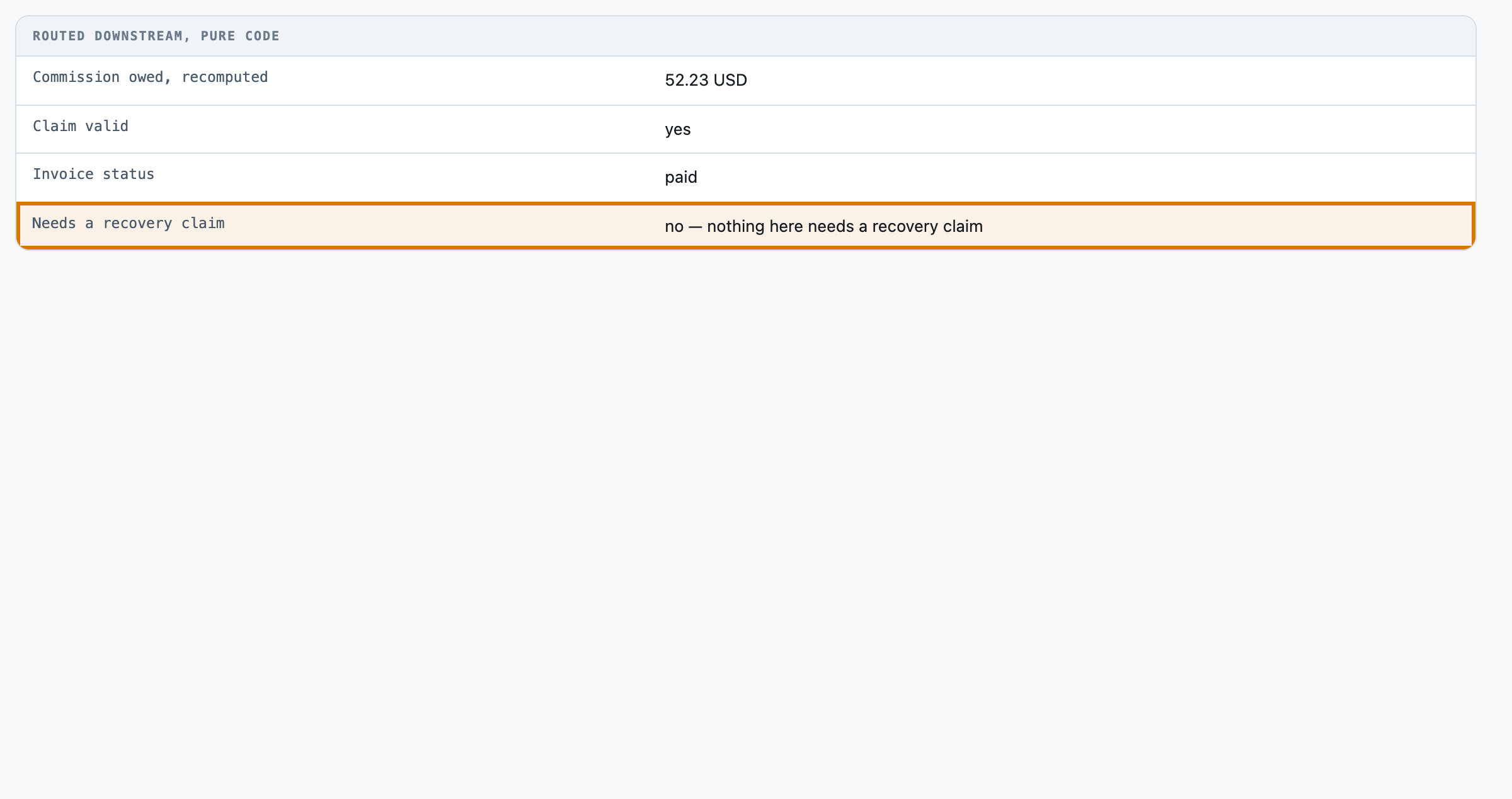Click the word 'recomputed' in commission label
Viewport: 1512px width, 799px height.
tap(225, 77)
